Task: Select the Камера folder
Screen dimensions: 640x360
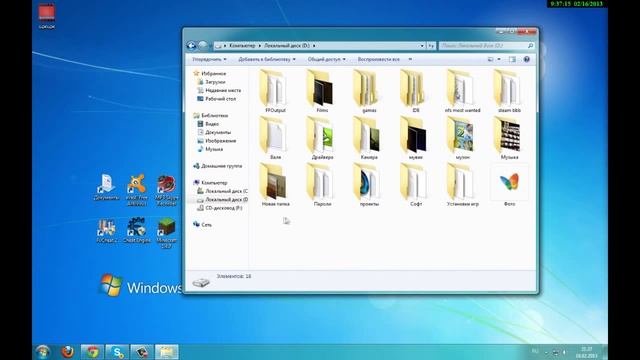Action: [x=369, y=138]
